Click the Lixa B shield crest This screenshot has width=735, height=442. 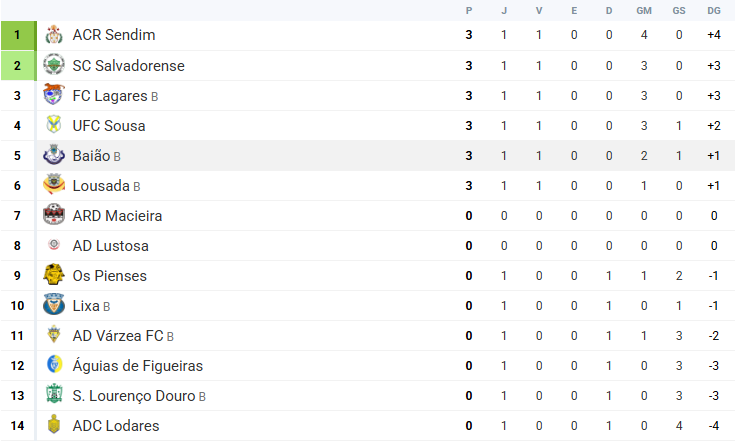tap(54, 304)
